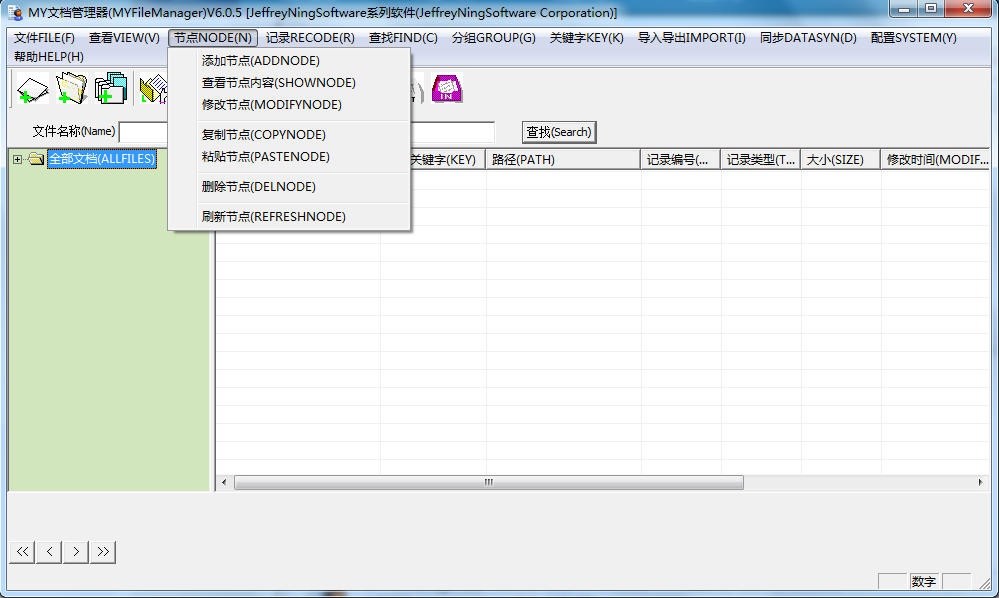Screen dimensions: 999x598
Task: Click the app icon in the title bar
Action: click(15, 13)
